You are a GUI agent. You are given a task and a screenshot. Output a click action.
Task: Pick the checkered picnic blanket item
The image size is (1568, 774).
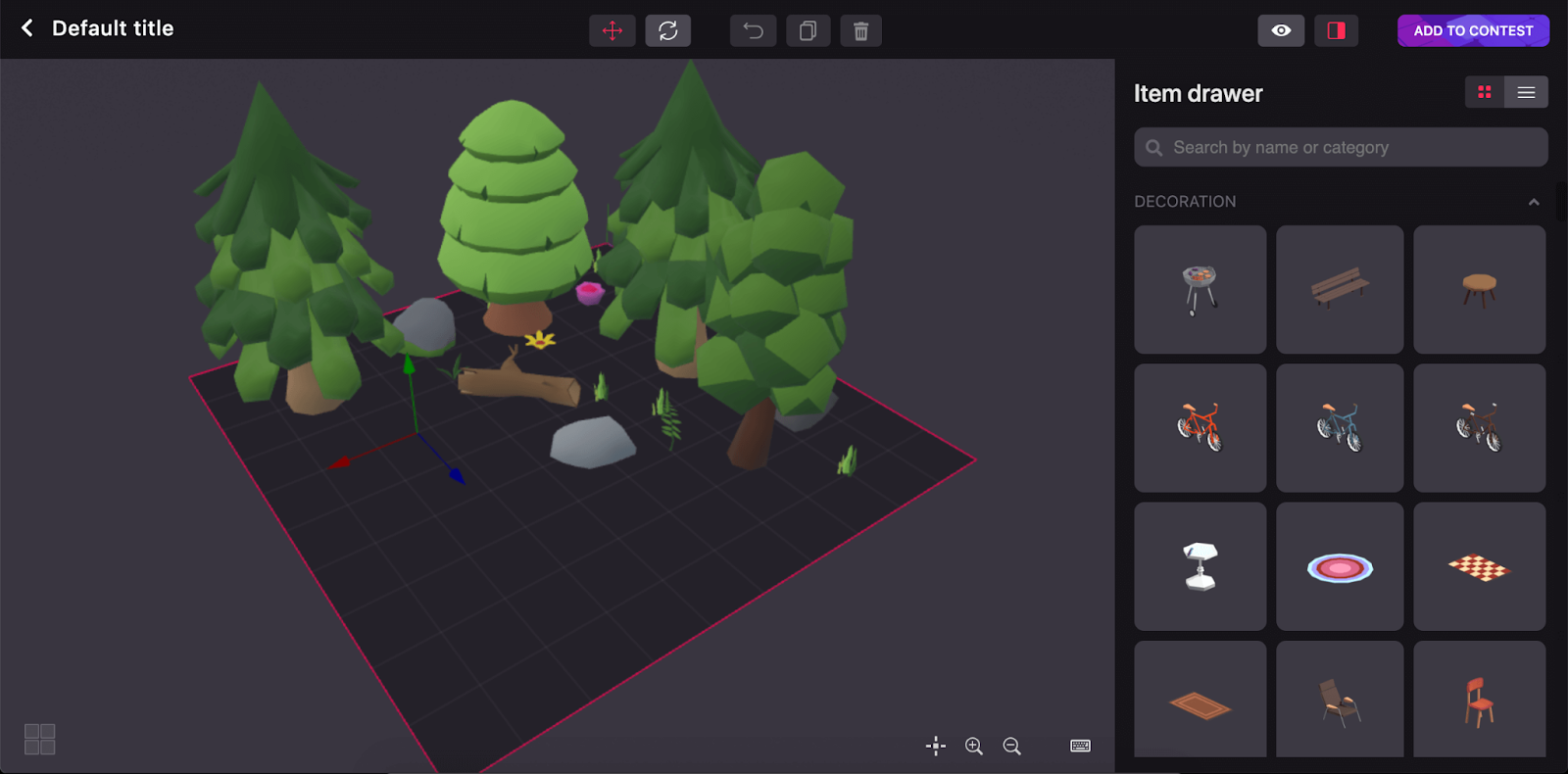tap(1480, 566)
